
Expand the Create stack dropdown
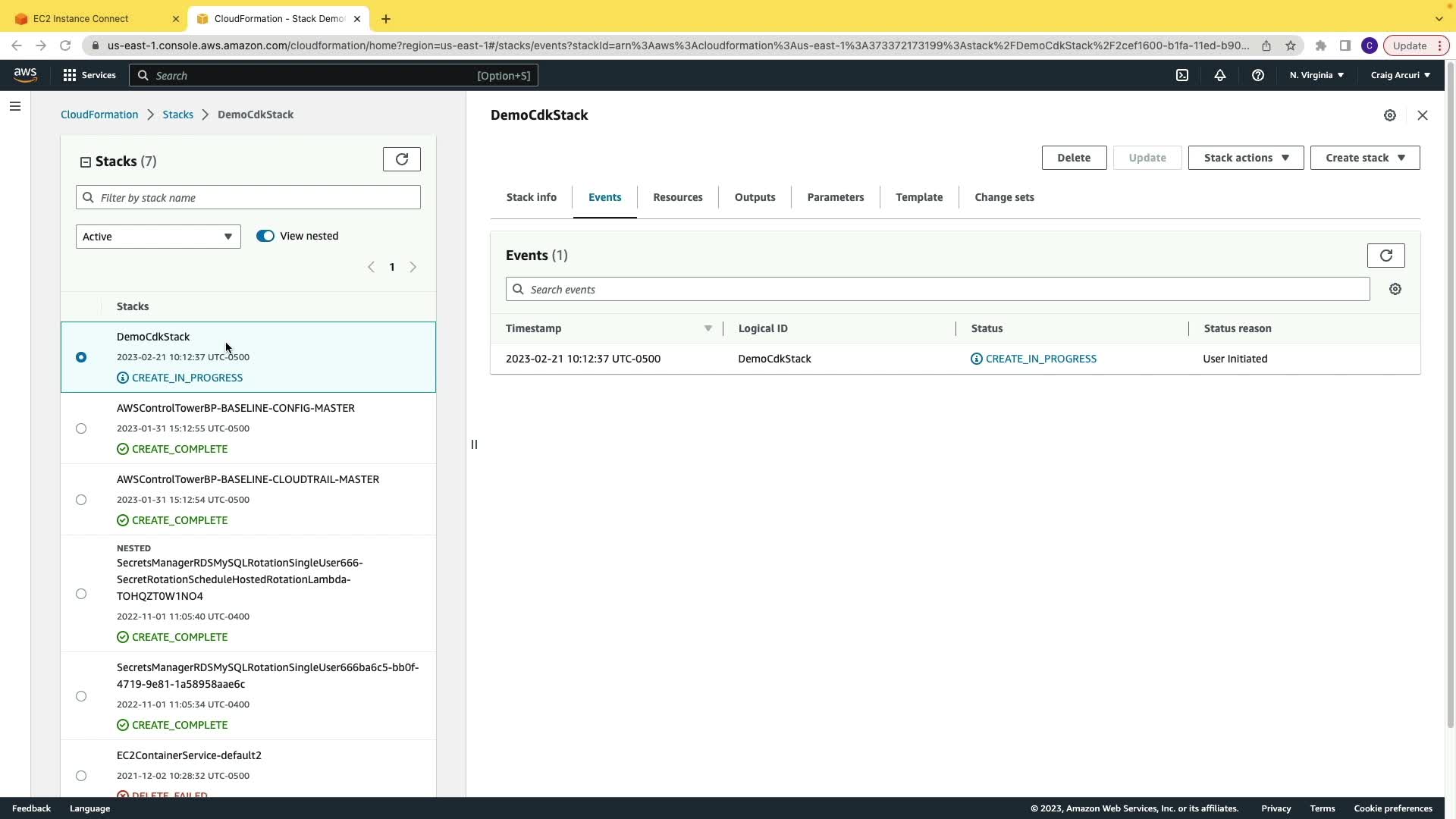click(x=1364, y=158)
